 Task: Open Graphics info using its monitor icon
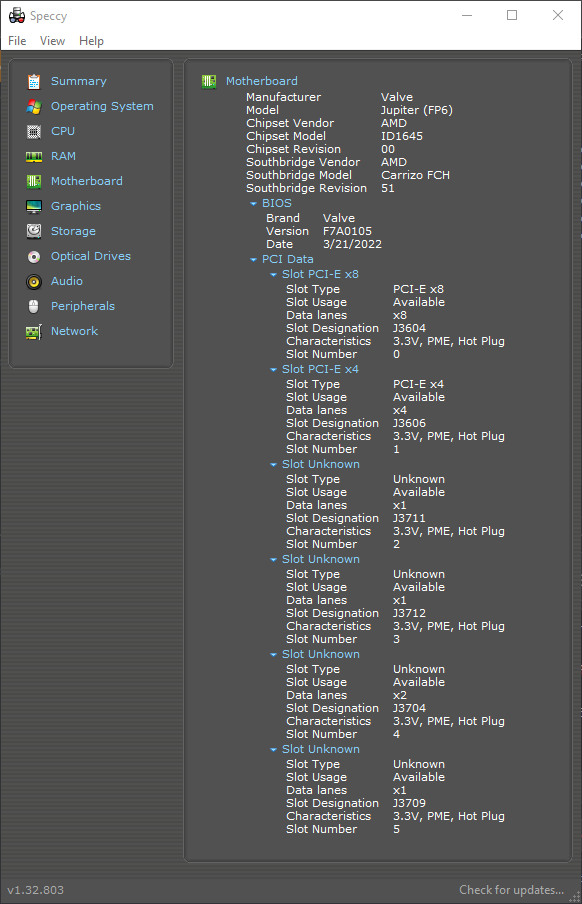click(35, 206)
